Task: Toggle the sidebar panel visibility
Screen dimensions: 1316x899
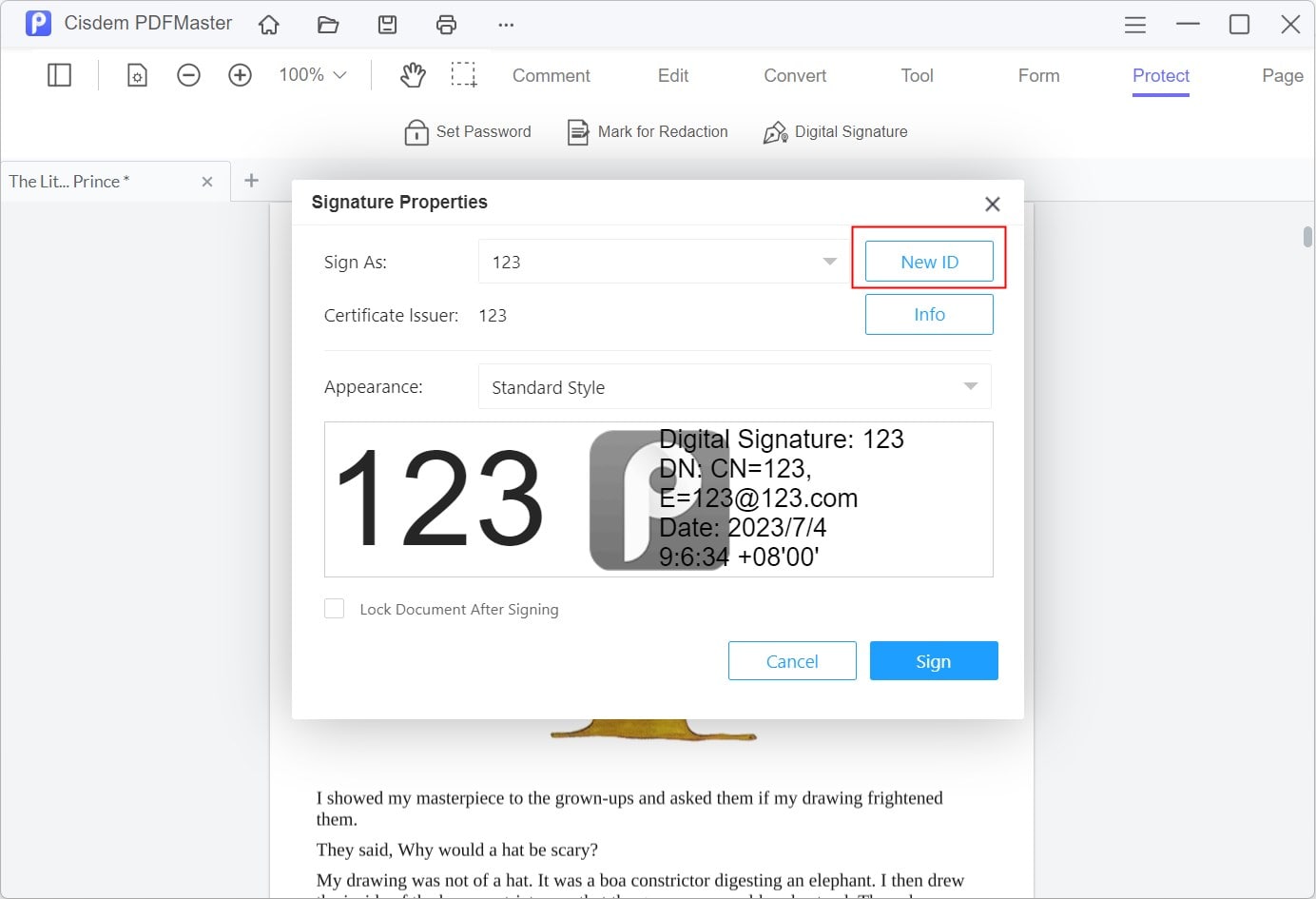Action: coord(59,74)
